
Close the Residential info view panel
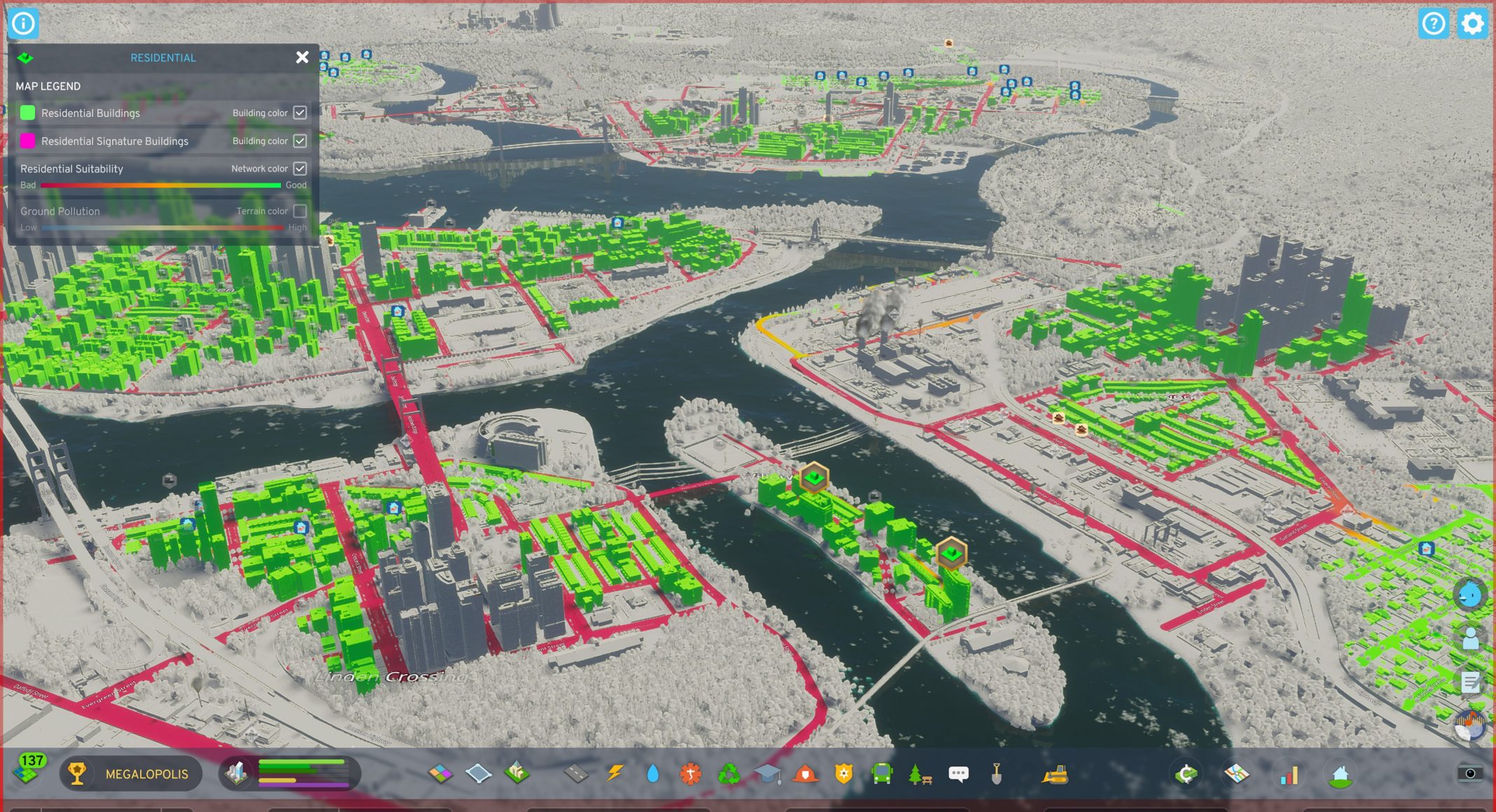(x=302, y=57)
